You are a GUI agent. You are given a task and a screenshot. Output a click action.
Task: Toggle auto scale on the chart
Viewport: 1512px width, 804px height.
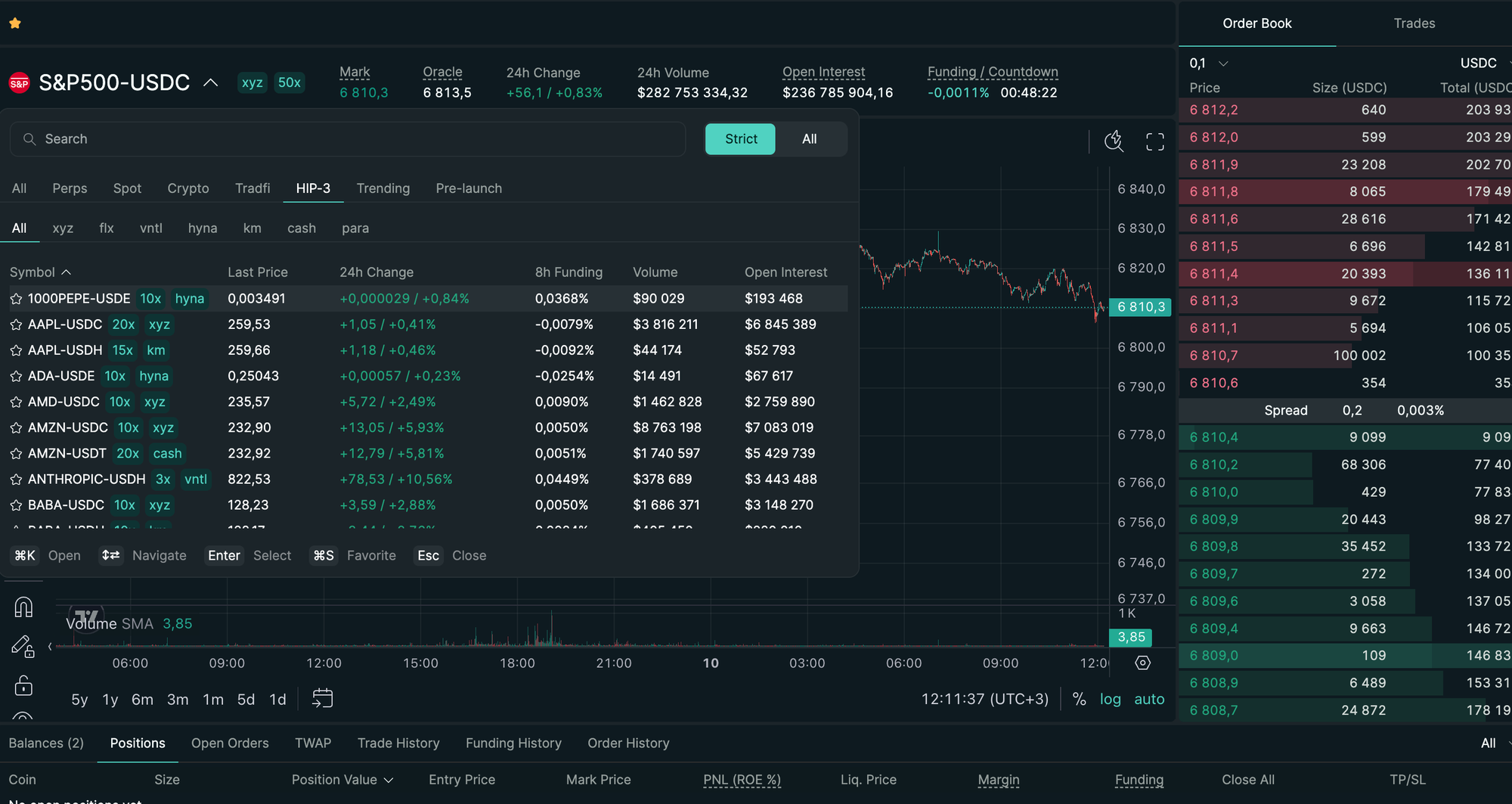(x=1149, y=699)
